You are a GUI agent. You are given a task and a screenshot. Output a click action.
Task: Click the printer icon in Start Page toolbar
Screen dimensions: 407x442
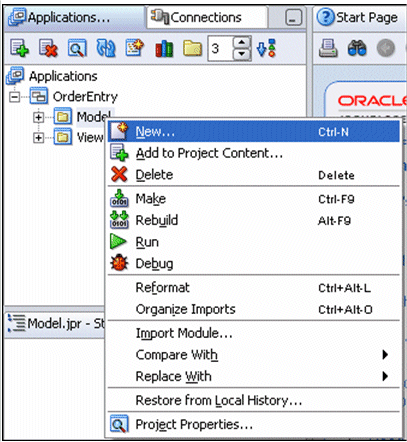coord(328,49)
